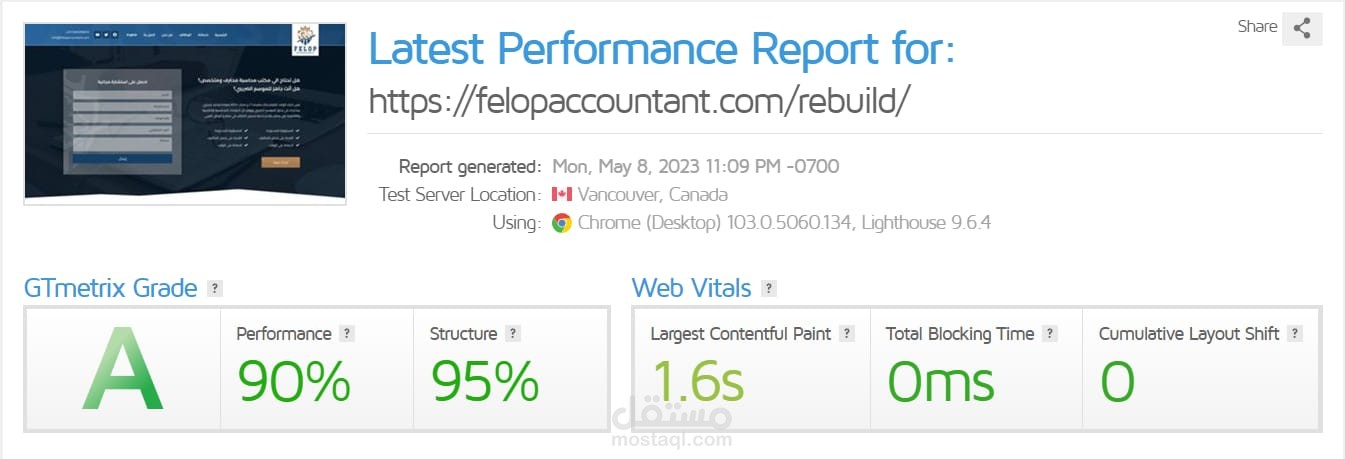The width and height of the screenshot is (1345, 459).
Task: Click the Chrome browser icon
Action: click(x=562, y=223)
